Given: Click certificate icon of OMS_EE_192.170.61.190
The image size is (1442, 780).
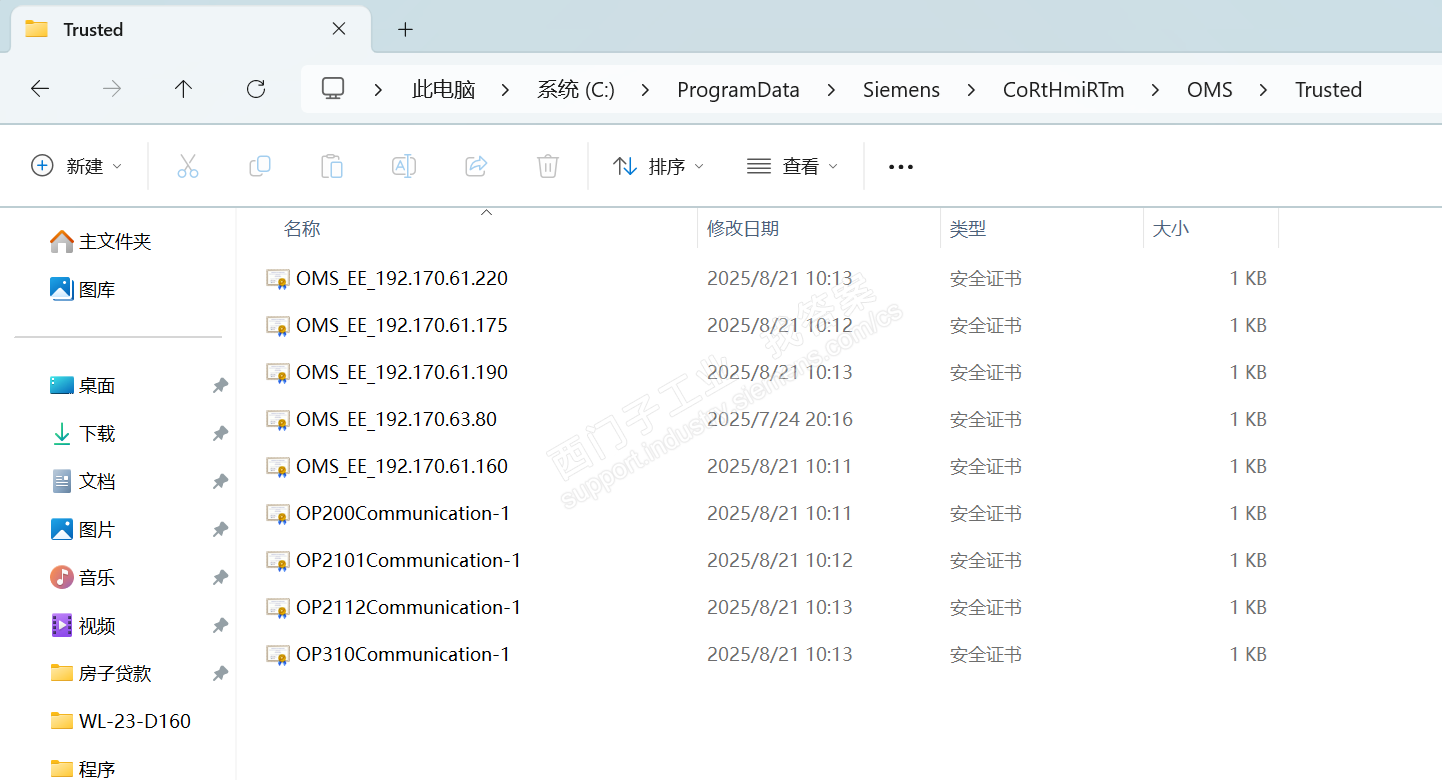Looking at the screenshot, I should click(278, 373).
